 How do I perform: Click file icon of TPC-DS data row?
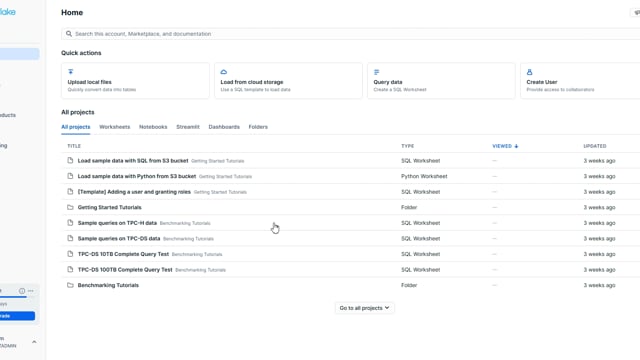pyautogui.click(x=70, y=238)
